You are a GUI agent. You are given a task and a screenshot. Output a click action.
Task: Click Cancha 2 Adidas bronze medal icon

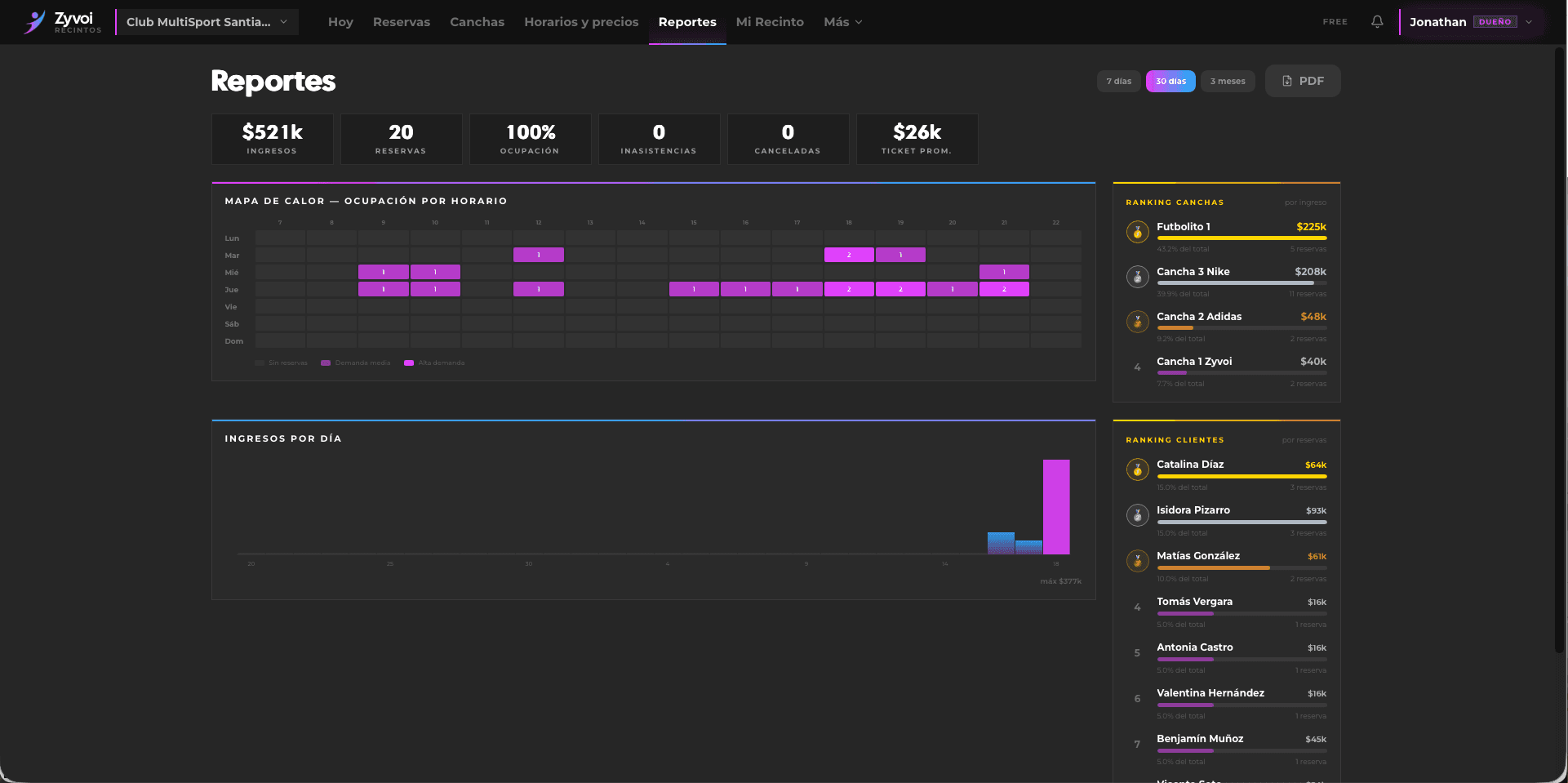tap(1137, 322)
